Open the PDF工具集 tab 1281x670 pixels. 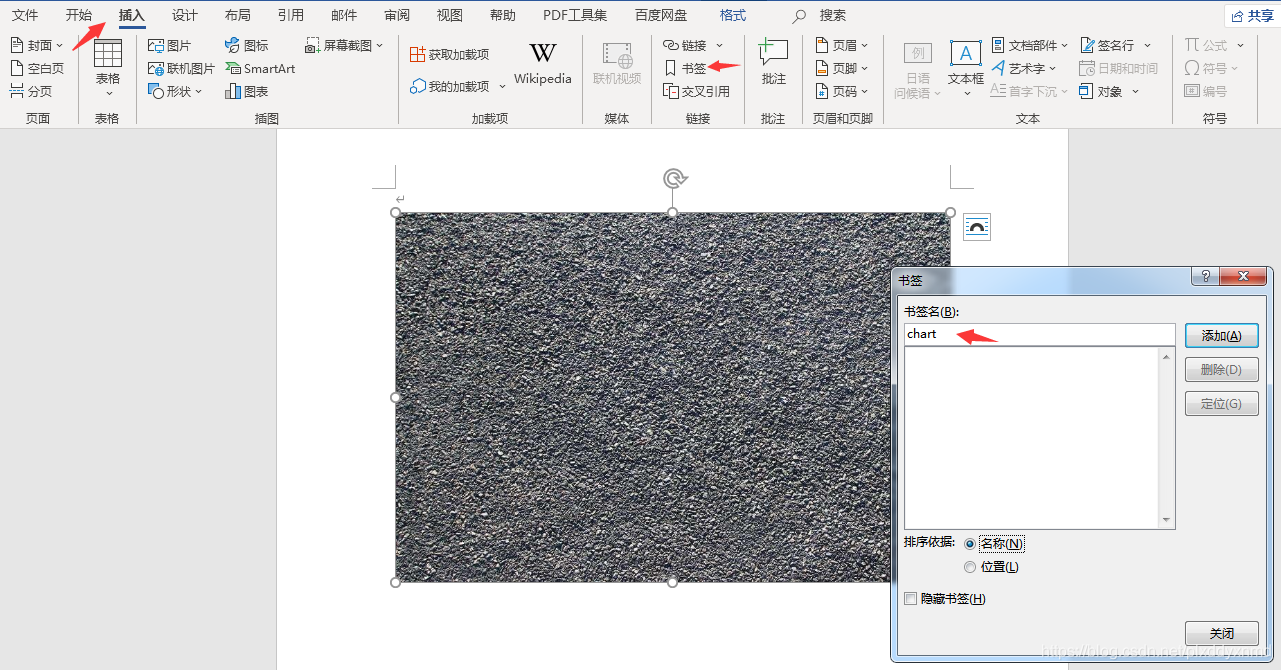click(575, 15)
